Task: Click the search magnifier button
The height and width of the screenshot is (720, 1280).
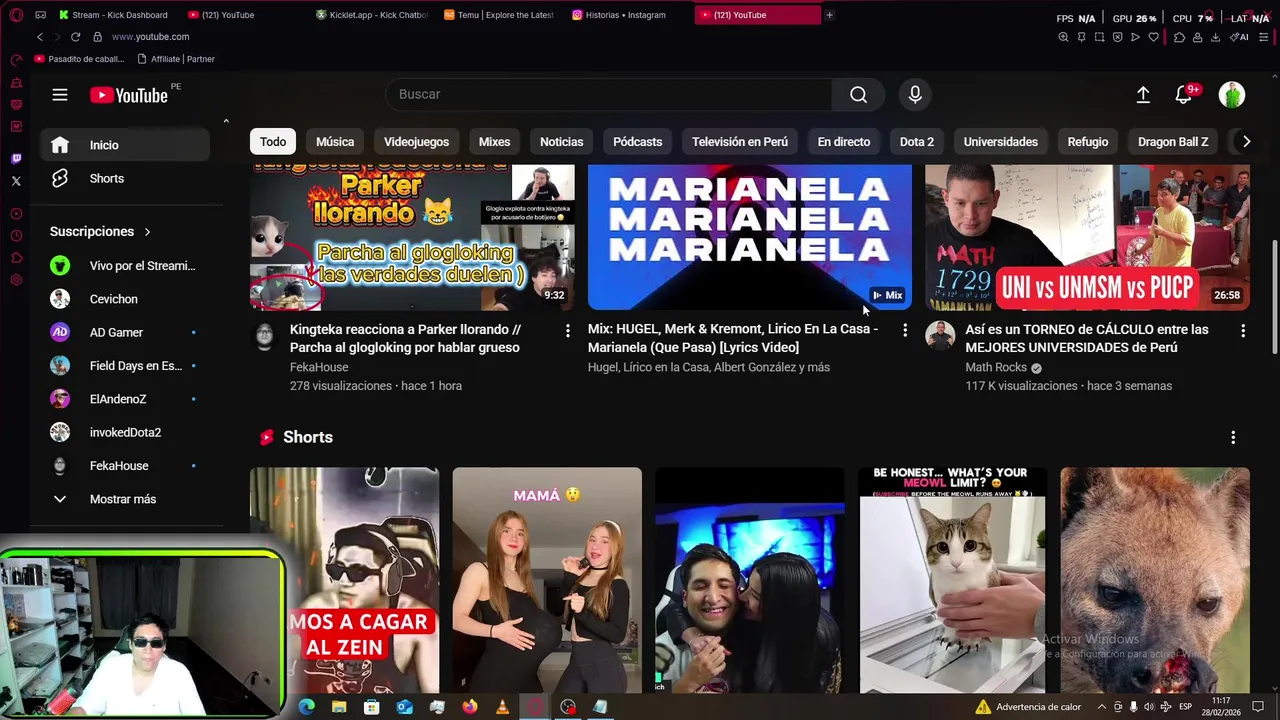Action: [858, 94]
